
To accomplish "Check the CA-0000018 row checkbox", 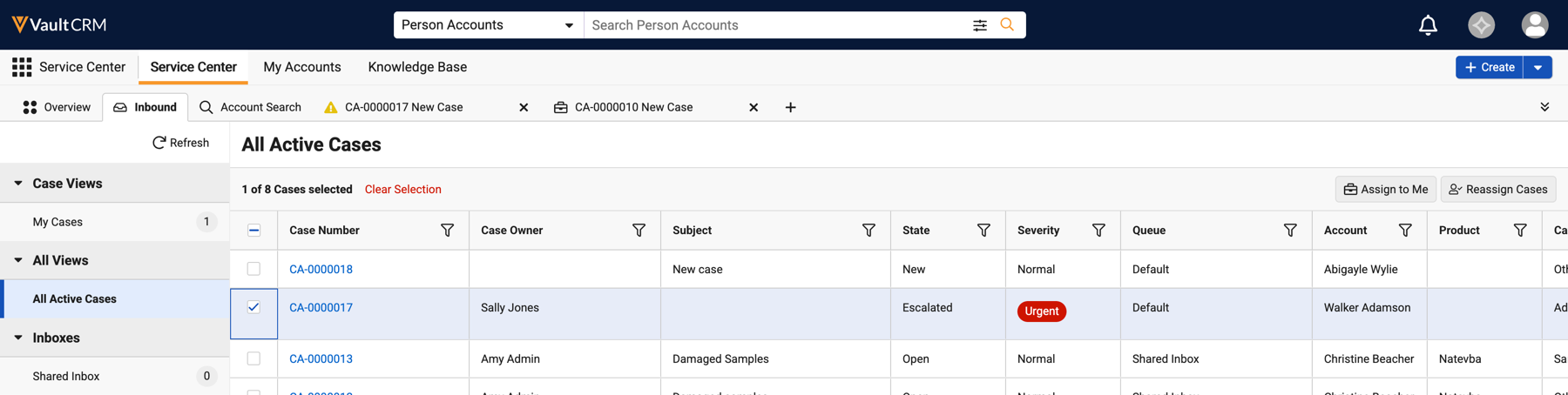I will click(x=253, y=269).
